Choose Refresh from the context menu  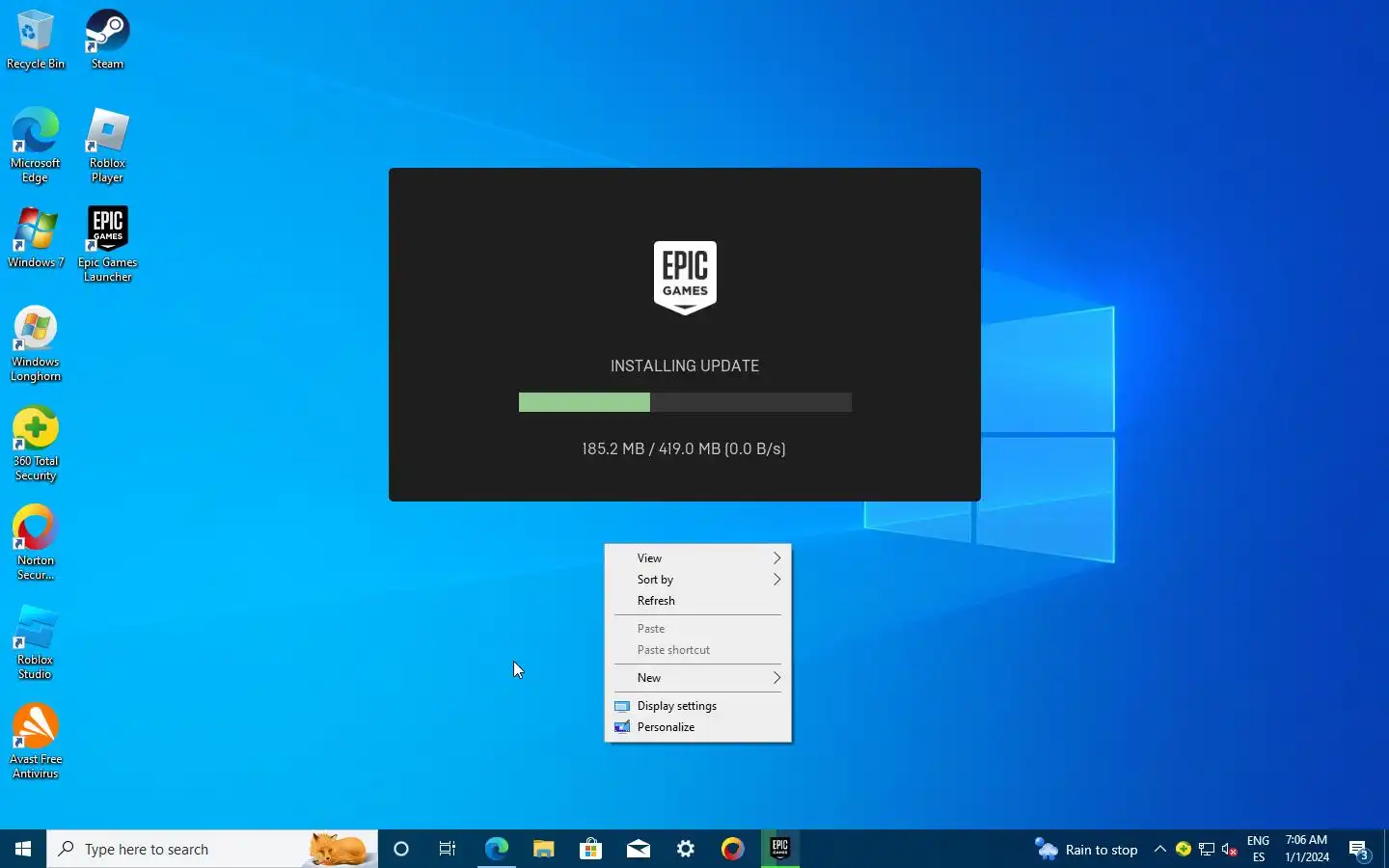(698, 601)
